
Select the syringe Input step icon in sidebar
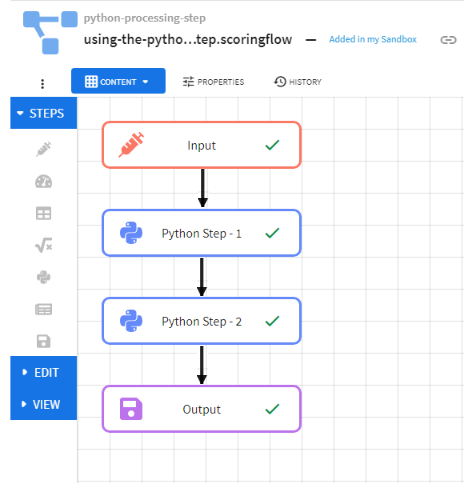point(44,149)
